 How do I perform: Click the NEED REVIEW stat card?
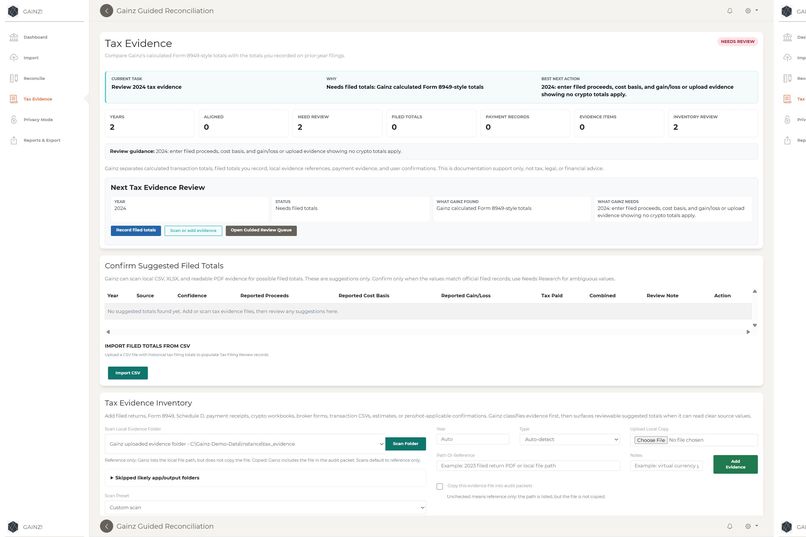337,123
